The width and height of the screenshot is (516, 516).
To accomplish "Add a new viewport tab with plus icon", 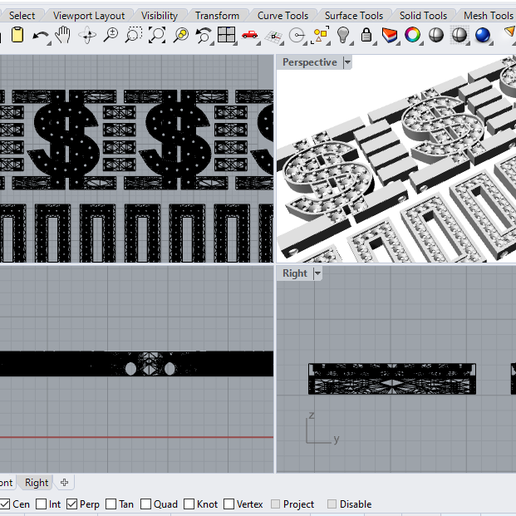I will (64, 482).
